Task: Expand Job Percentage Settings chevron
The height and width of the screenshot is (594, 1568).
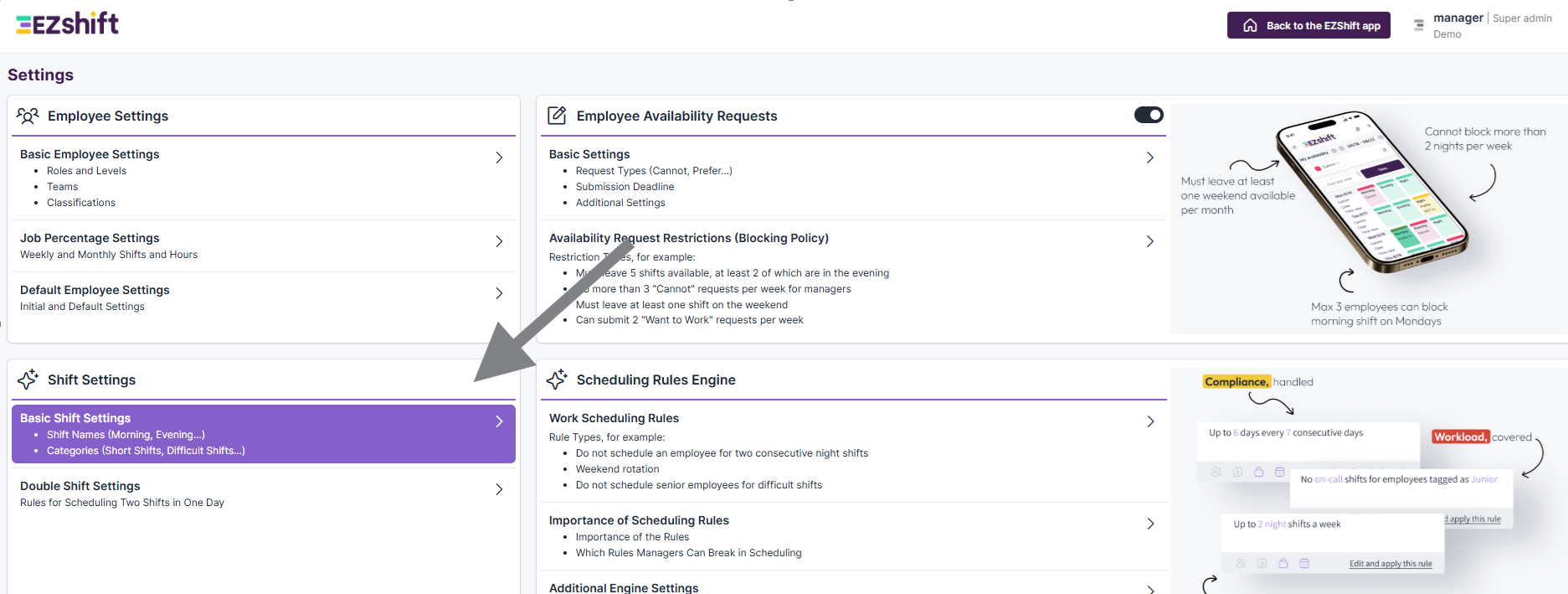Action: point(499,241)
